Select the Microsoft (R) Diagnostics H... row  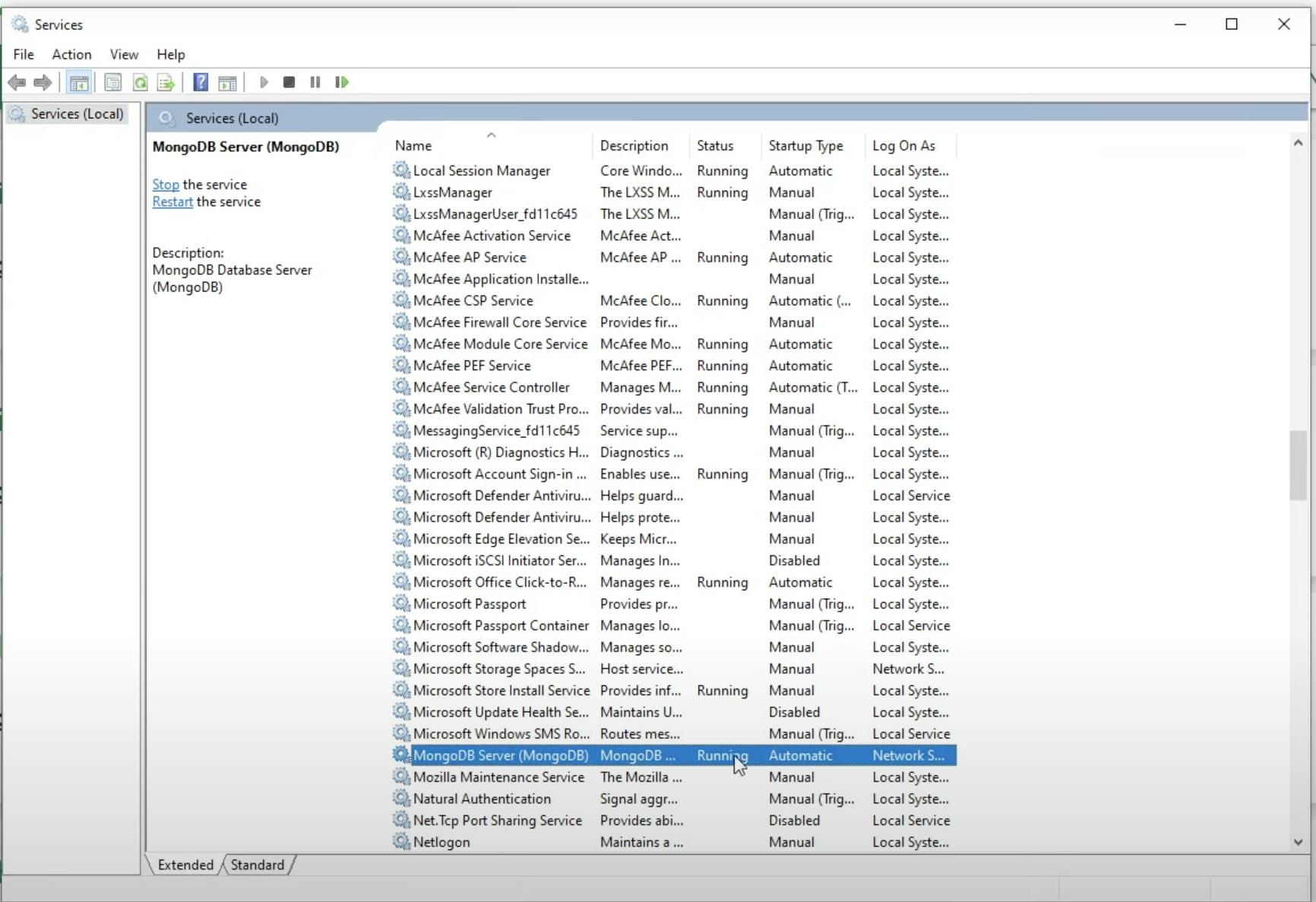[x=673, y=452]
